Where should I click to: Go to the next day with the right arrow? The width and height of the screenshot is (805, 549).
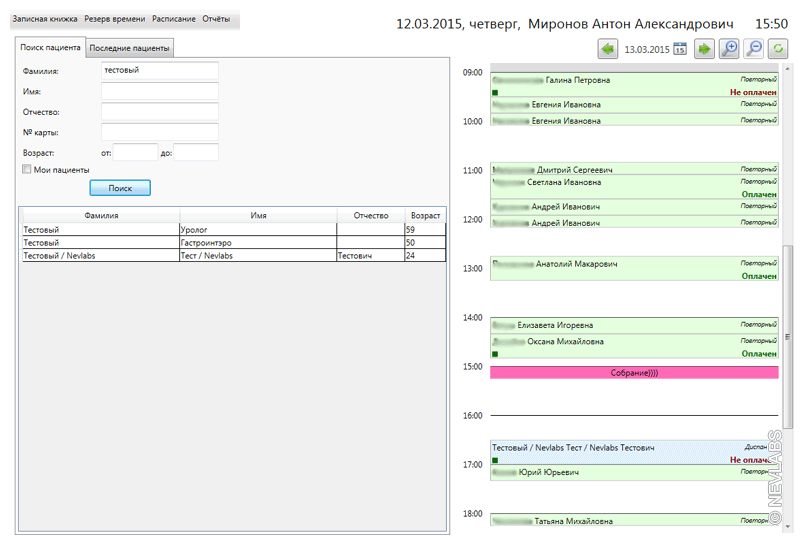[x=705, y=48]
